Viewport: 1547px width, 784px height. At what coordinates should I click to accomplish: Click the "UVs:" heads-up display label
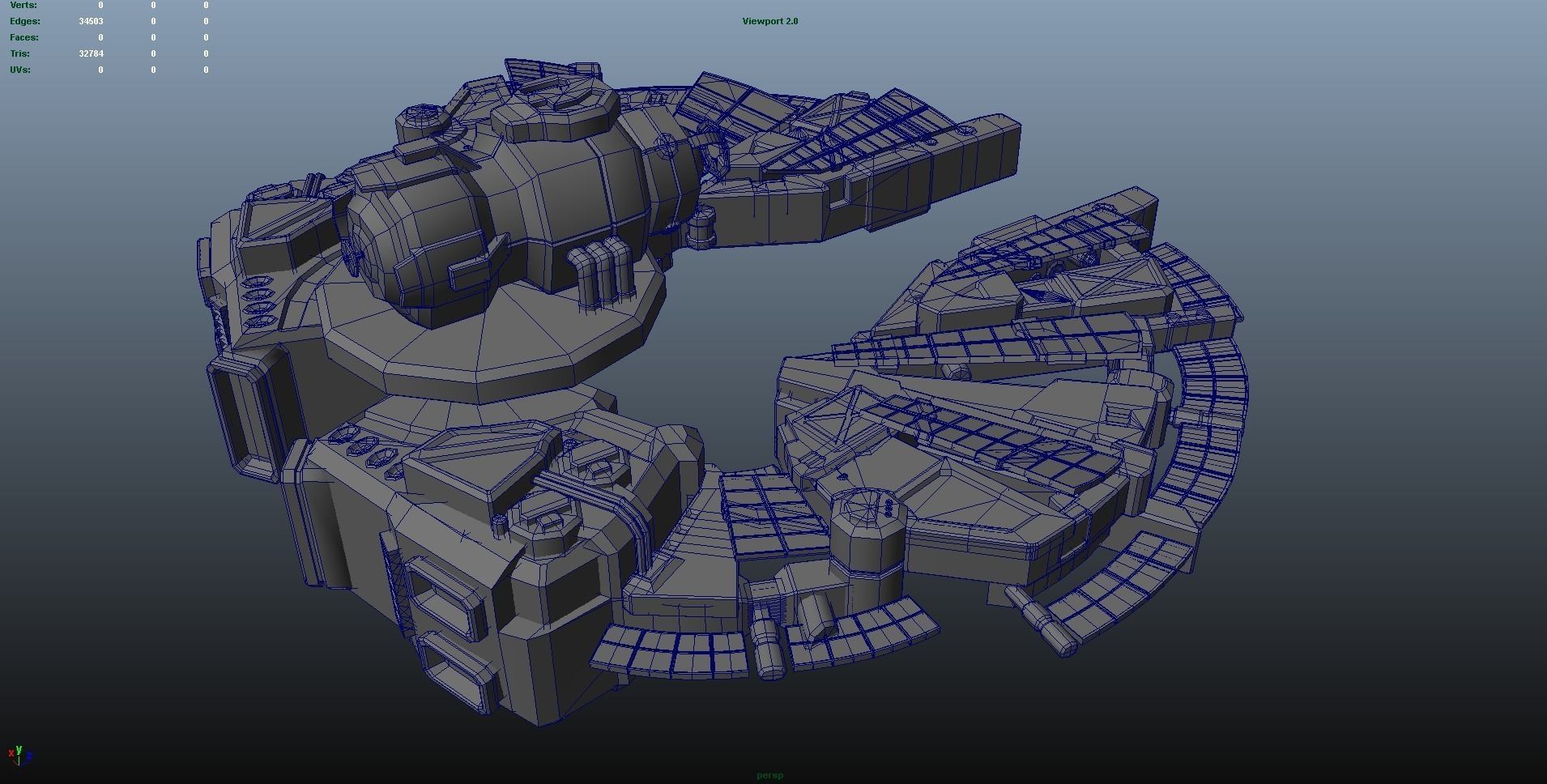coord(20,70)
